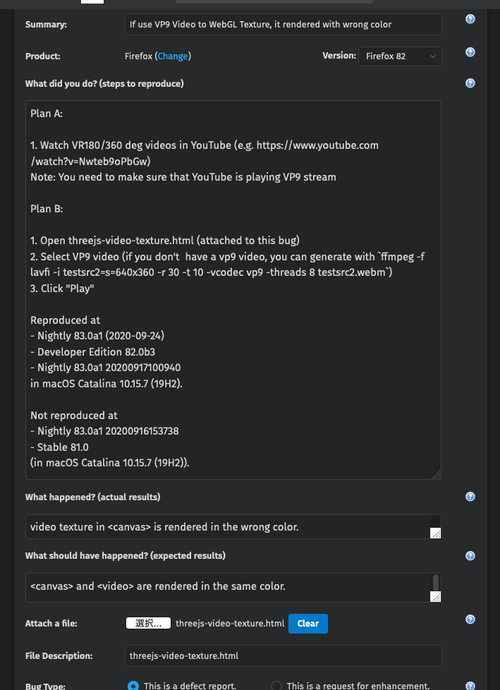
Task: Click inside steps to reproduce textarea
Action: tap(233, 290)
